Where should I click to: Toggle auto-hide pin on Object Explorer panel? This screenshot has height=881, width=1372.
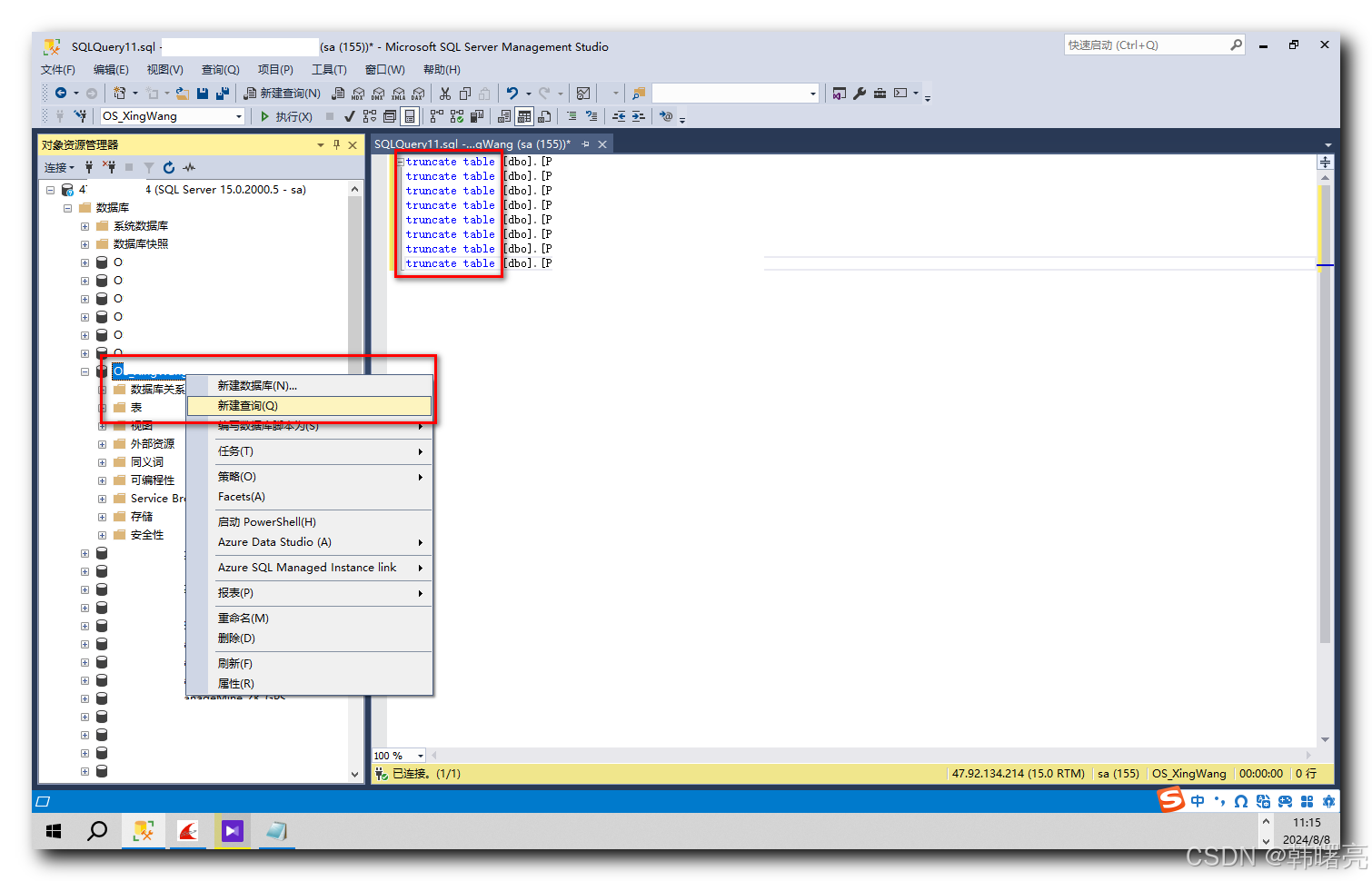336,144
